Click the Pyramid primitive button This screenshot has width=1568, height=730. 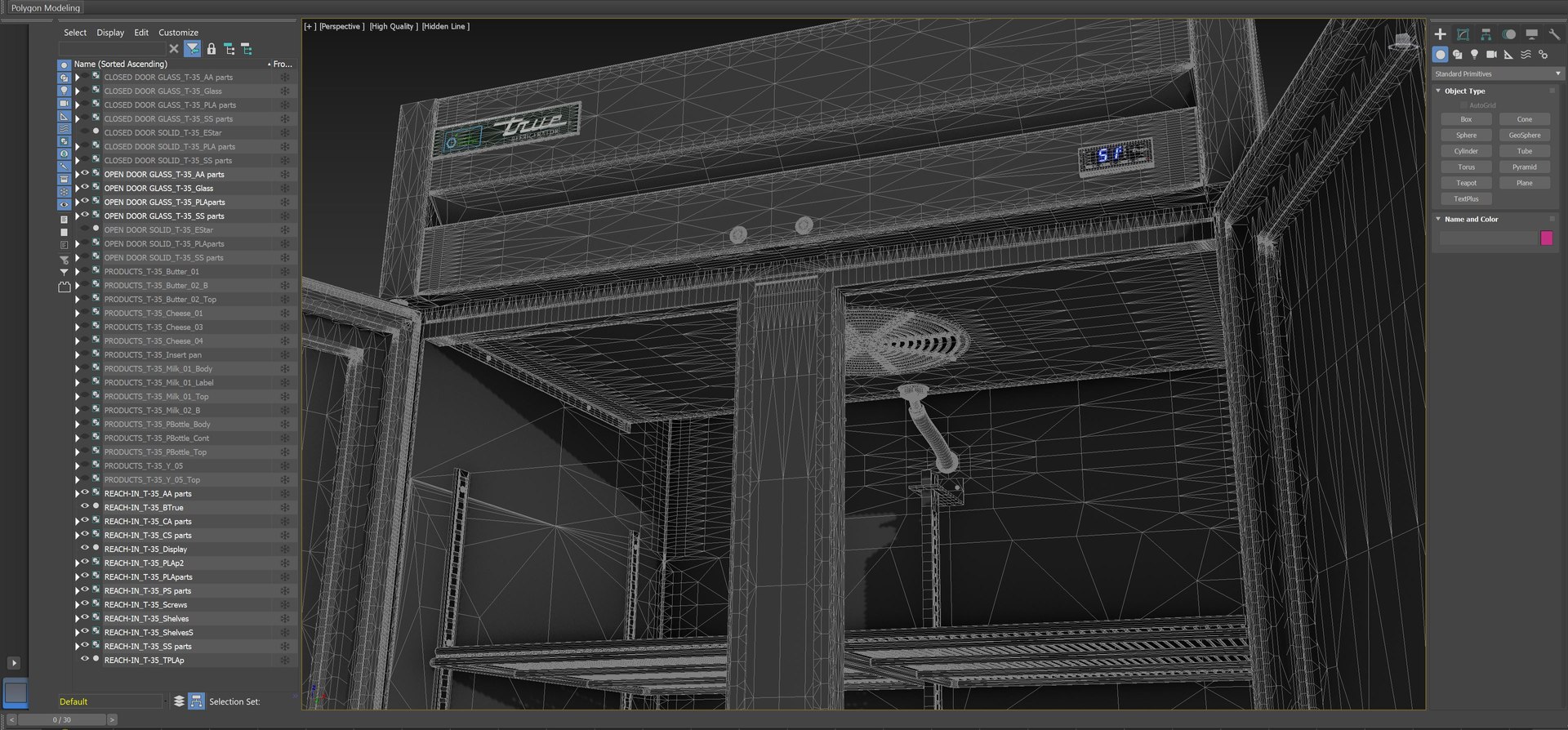point(1524,167)
